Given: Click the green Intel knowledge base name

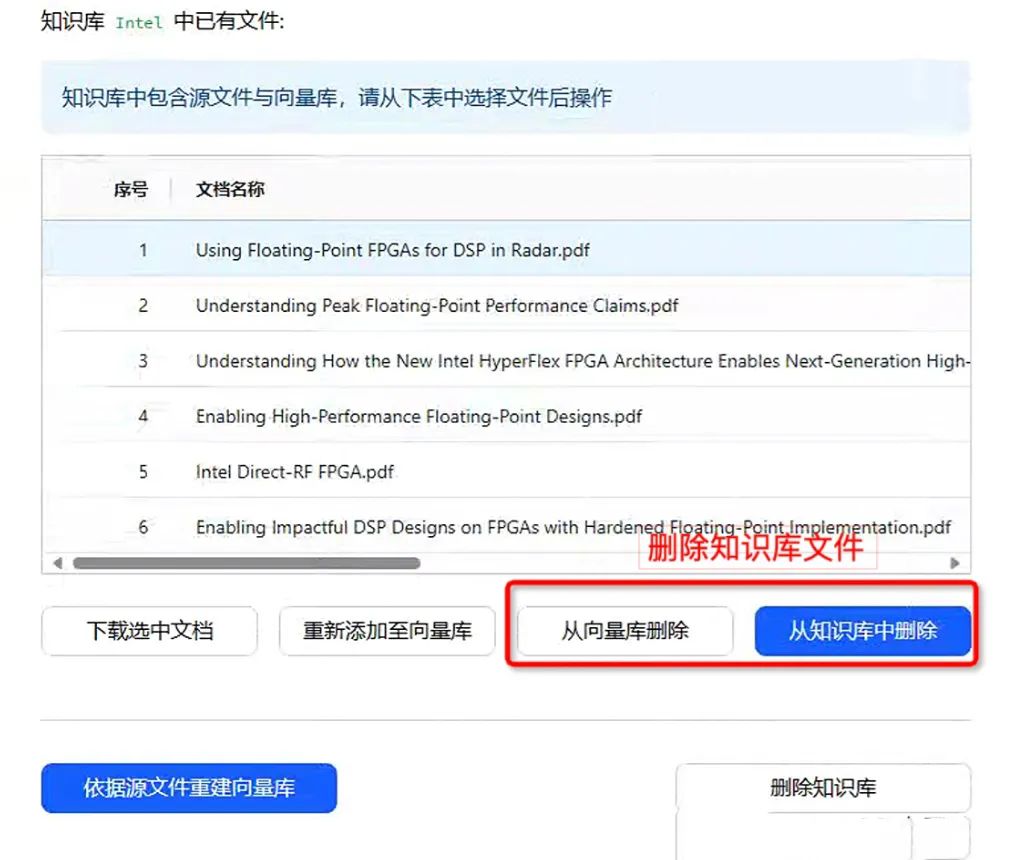Looking at the screenshot, I should tap(138, 23).
